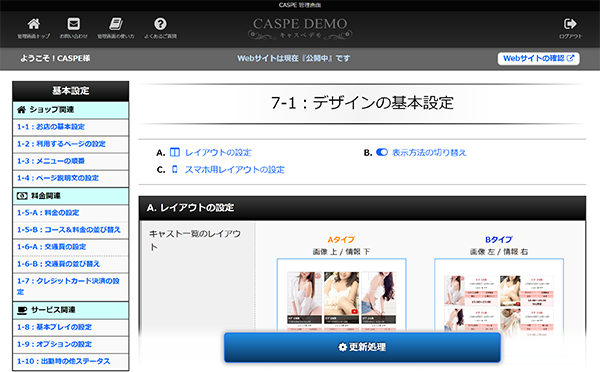Jump to レイアウトの設定 section link
Viewport: 600px width, 372px height.
pyautogui.click(x=218, y=152)
